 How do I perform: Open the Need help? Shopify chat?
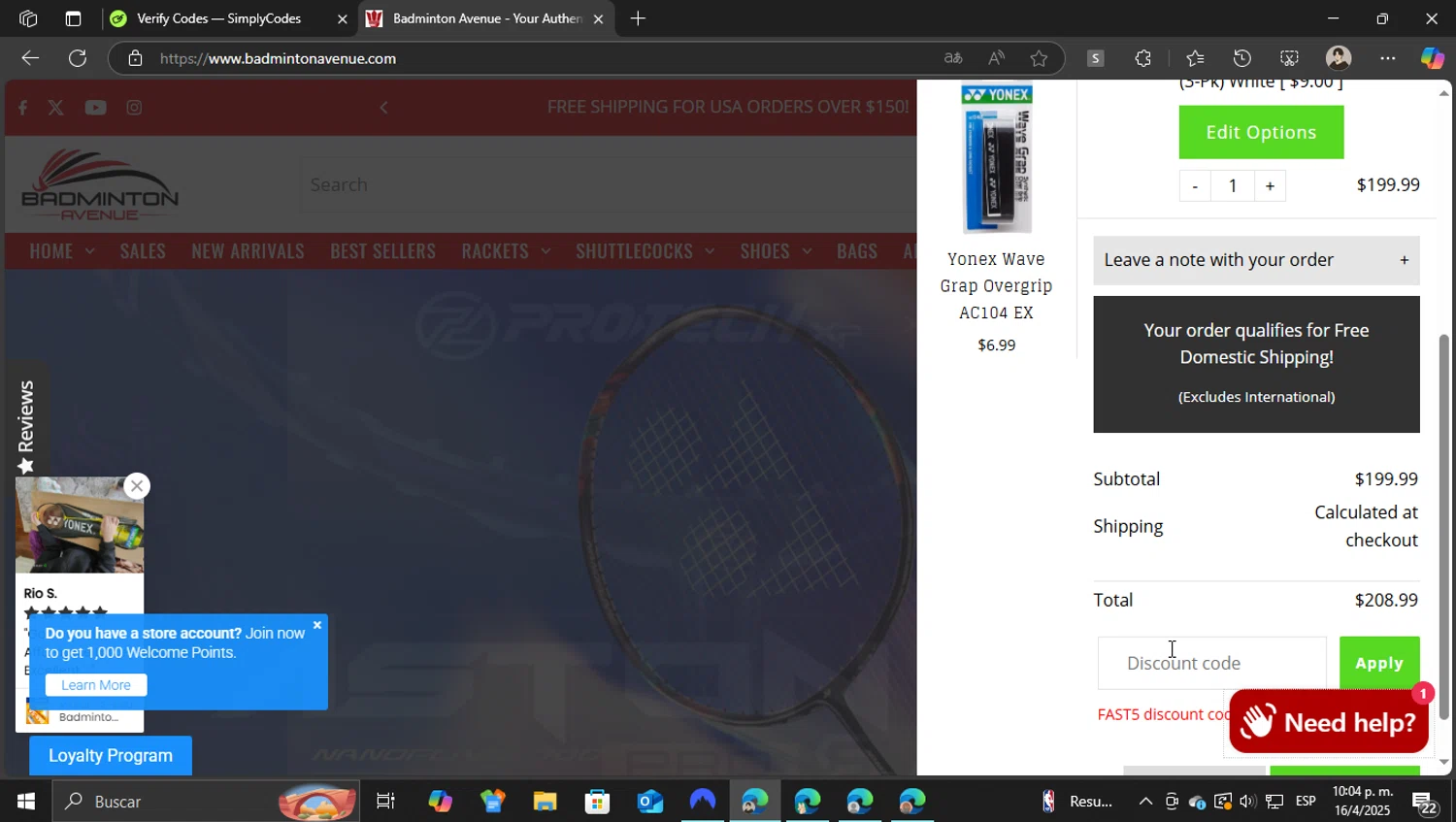tap(1329, 722)
